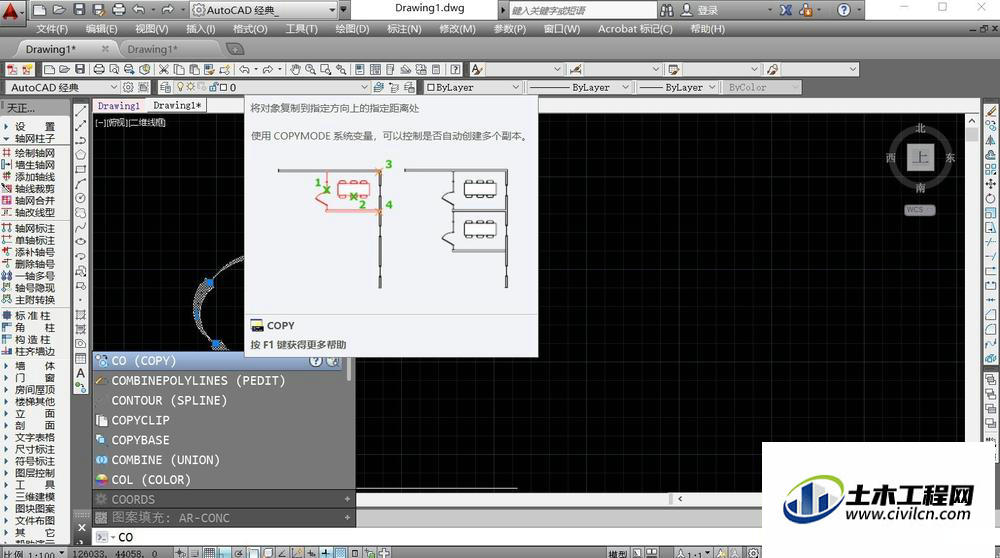Click the Undo arrow in quick access toolbar
Screen dimensions: 1000x558
tap(138, 10)
